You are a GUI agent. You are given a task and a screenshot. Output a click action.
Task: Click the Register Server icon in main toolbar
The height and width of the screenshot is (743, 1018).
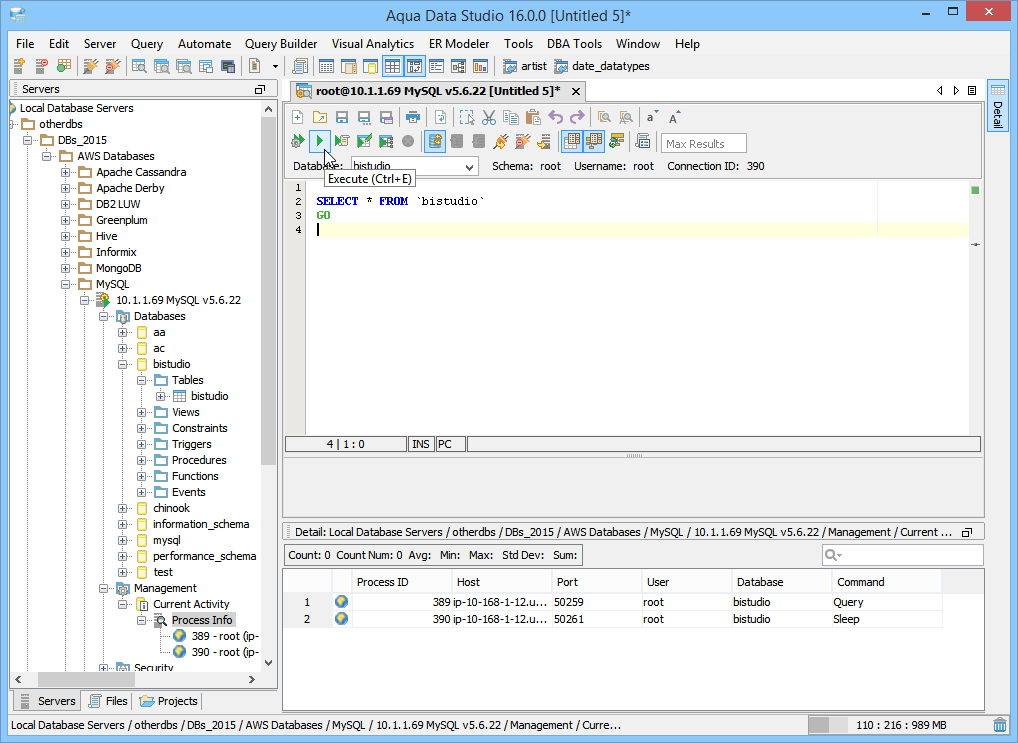click(x=19, y=66)
